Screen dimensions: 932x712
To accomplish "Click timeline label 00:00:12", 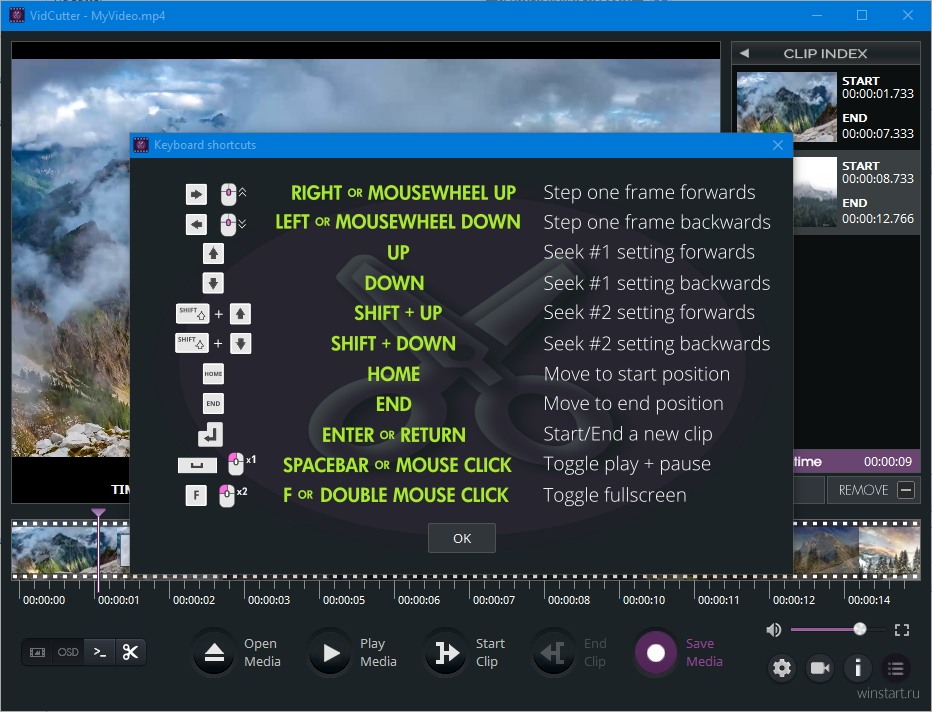I will click(x=794, y=600).
